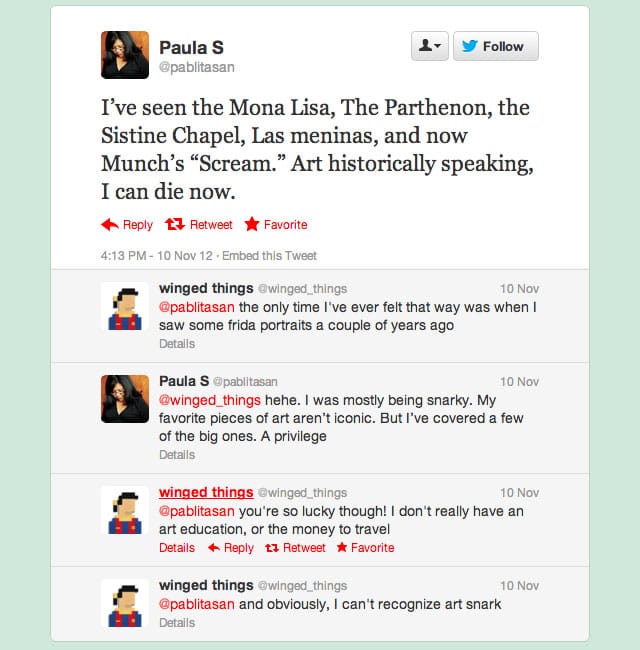Viewport: 640px width, 650px height.
Task: Click the underlined winged things username
Action: [x=205, y=492]
